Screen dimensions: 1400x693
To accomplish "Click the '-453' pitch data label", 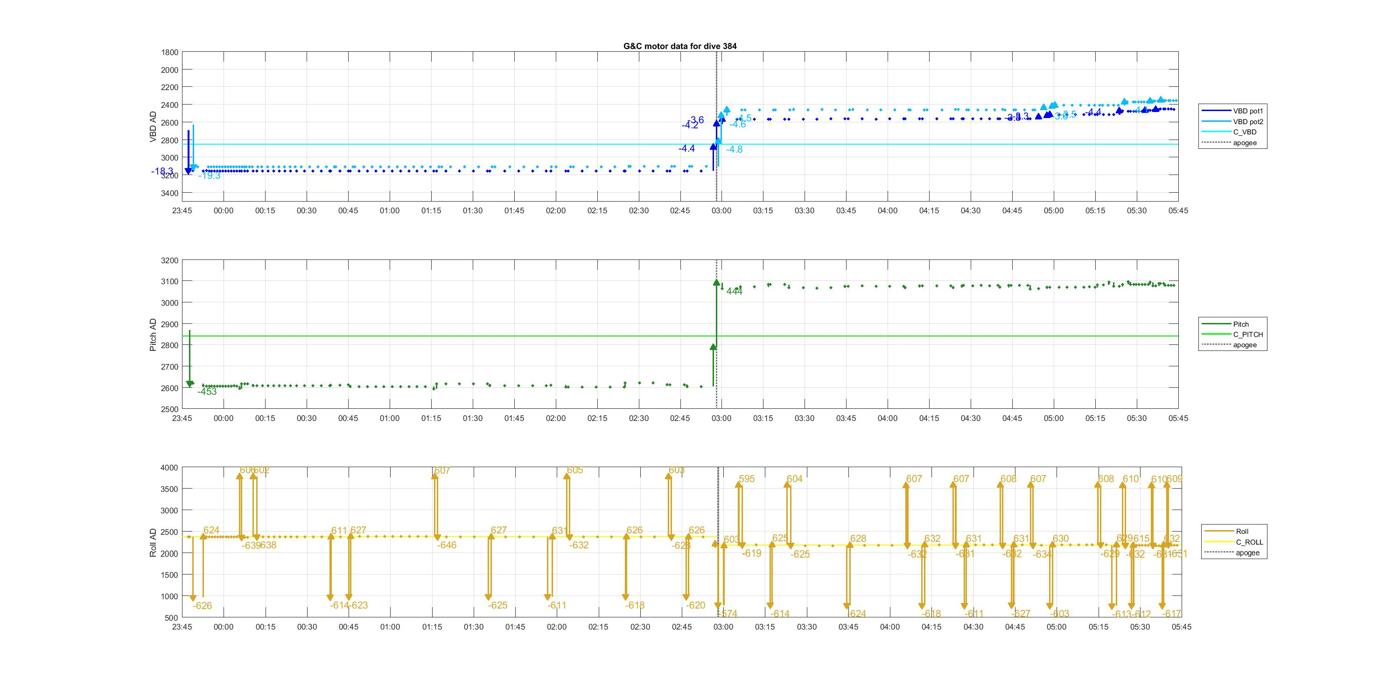I will point(207,392).
